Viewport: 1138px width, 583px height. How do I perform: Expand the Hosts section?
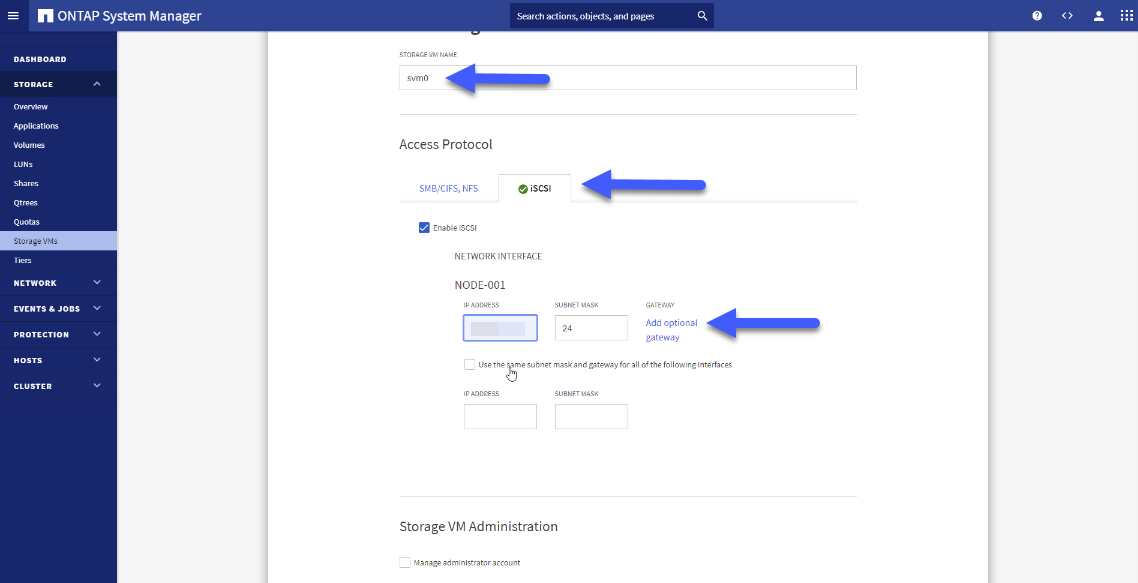click(97, 360)
